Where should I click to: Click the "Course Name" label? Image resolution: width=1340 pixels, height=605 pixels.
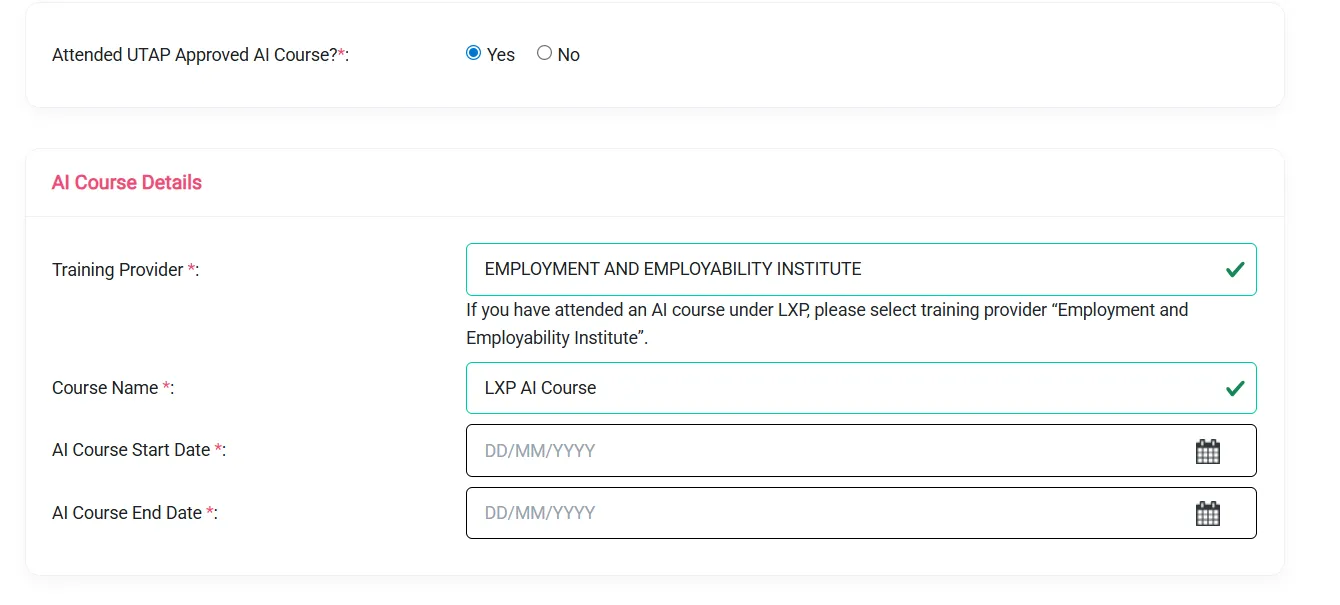[x=113, y=388]
